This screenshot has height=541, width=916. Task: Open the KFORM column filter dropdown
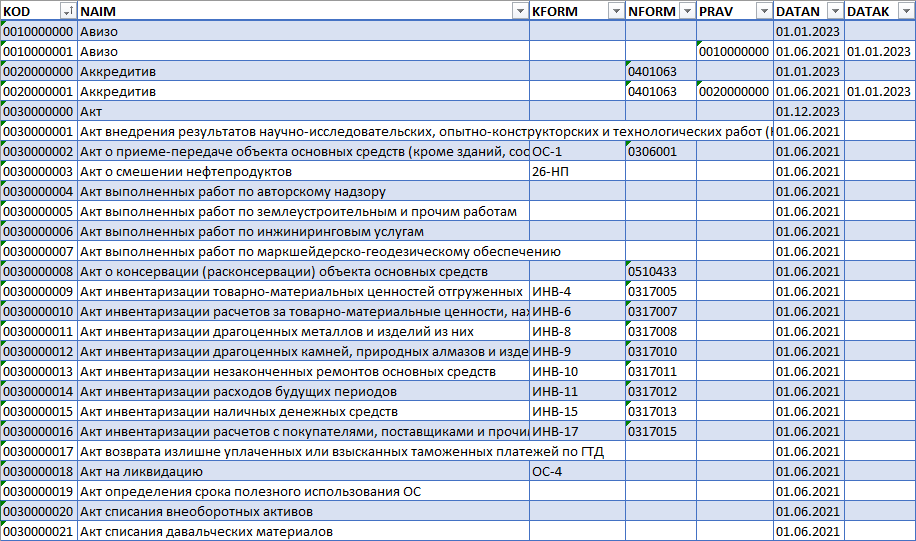coord(616,11)
